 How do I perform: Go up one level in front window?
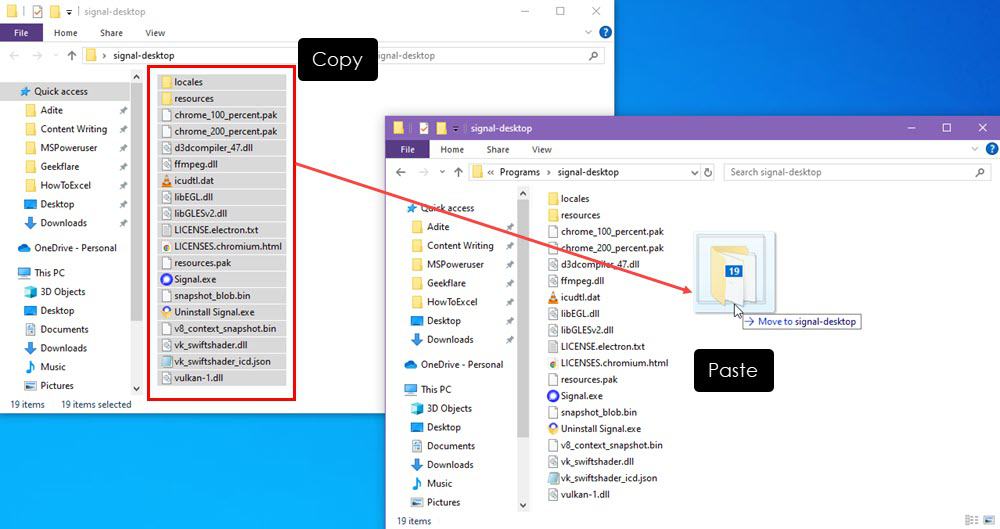tap(458, 172)
